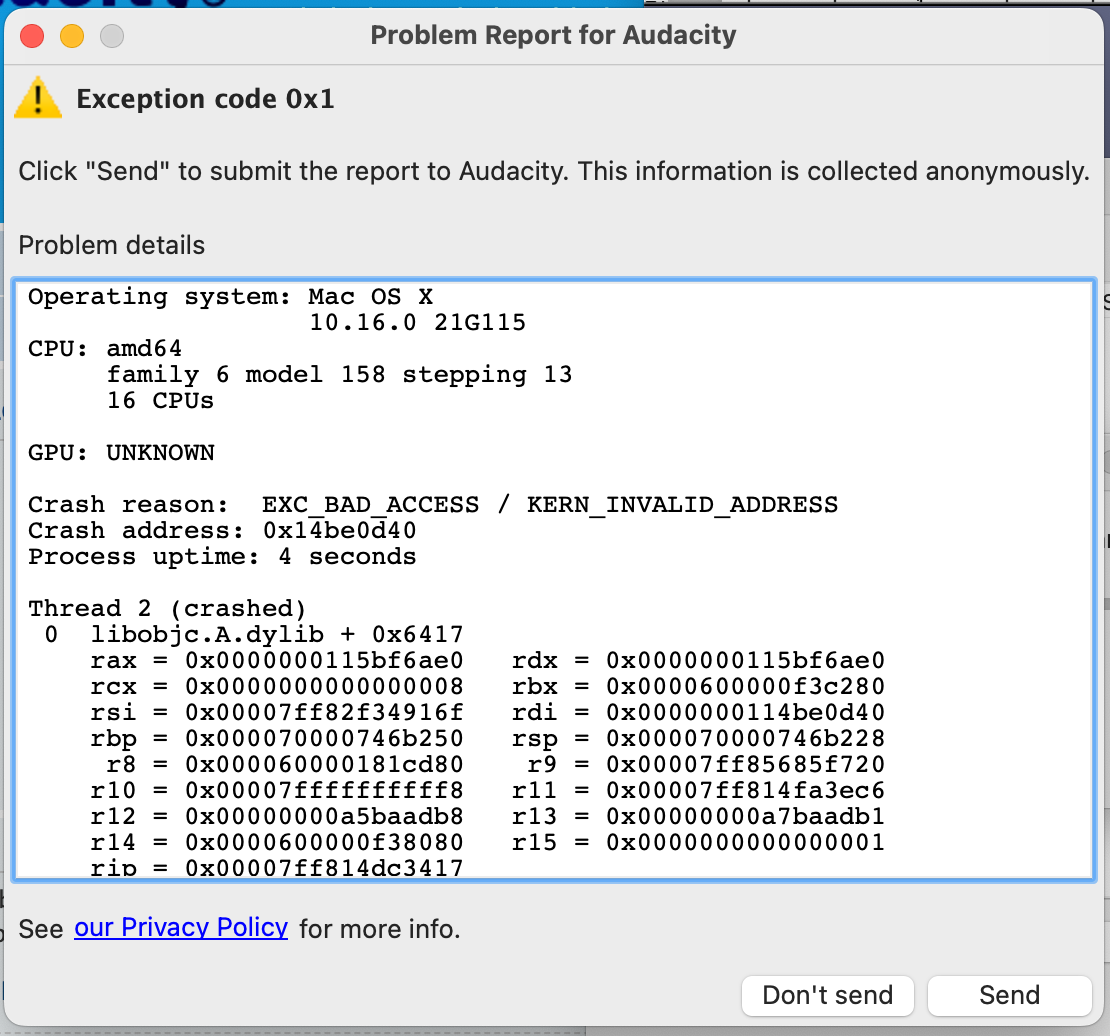This screenshot has height=1036, width=1110.
Task: Click 'Crash address: 0x14be0d40' line
Action: [222, 530]
